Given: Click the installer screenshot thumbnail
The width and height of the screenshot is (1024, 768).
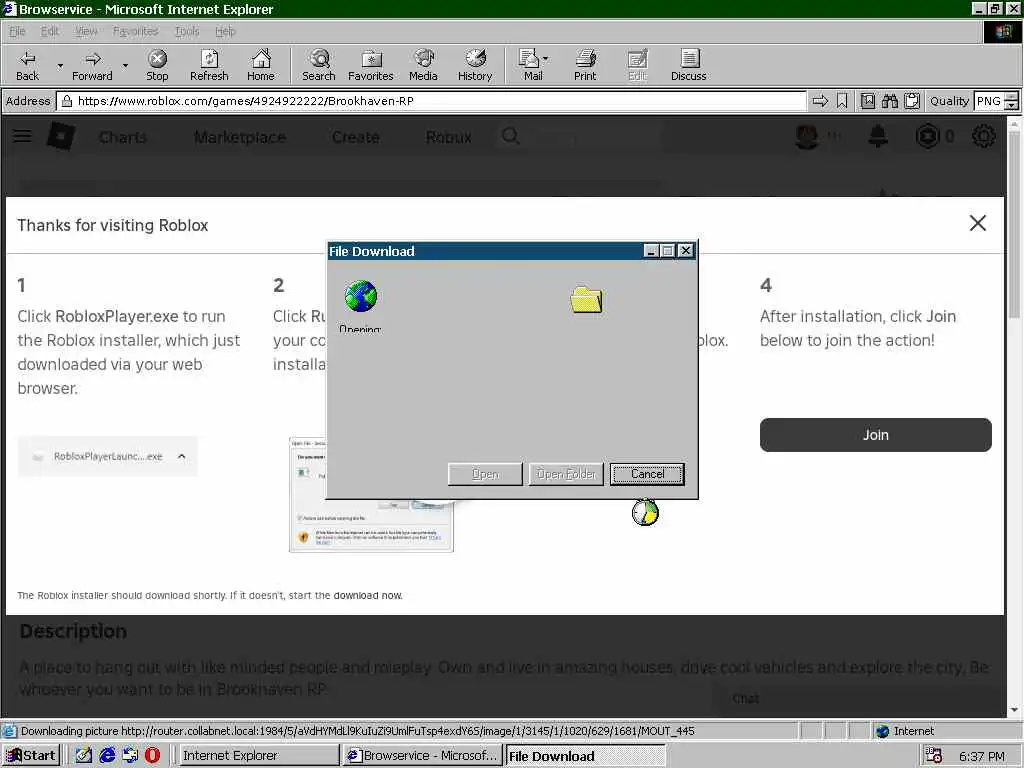Looking at the screenshot, I should click(x=371, y=494).
